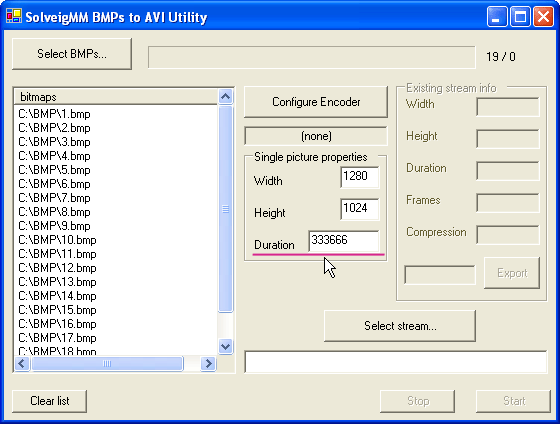The image size is (560, 424).
Task: Click the Existing stream info group label
Action: click(451, 88)
